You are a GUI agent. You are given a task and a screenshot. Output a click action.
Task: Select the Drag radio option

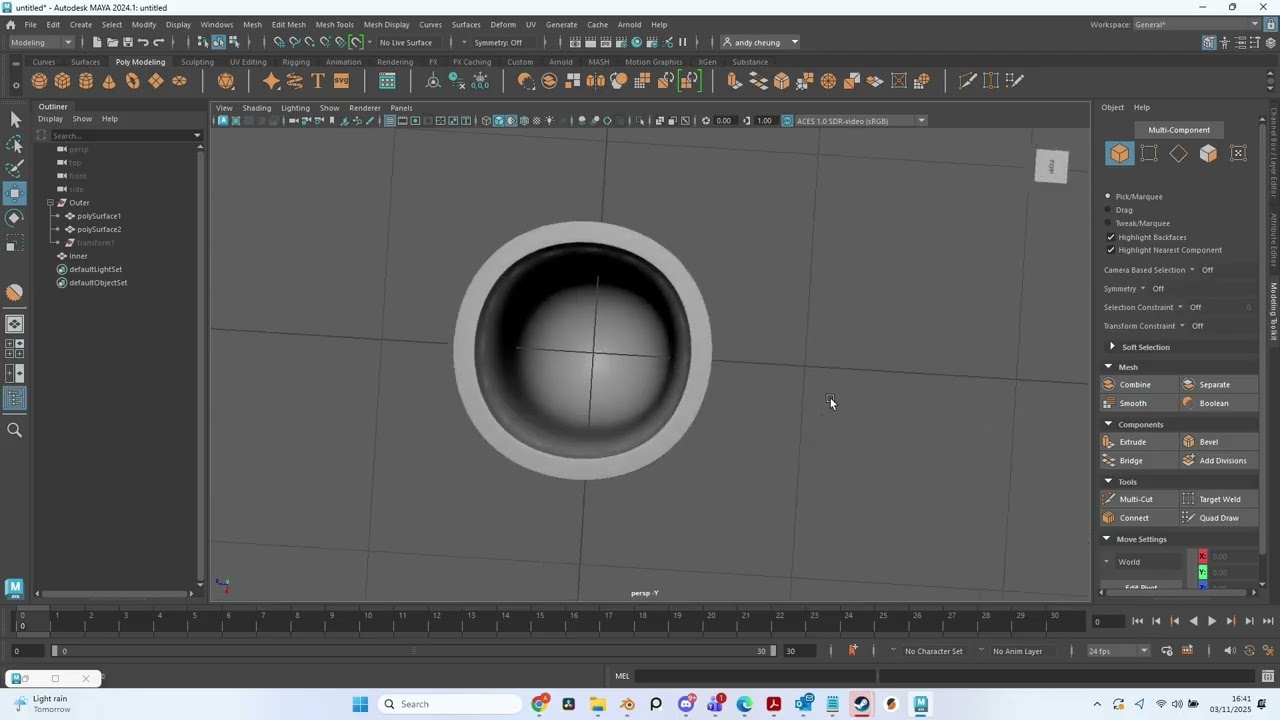[x=1108, y=210]
